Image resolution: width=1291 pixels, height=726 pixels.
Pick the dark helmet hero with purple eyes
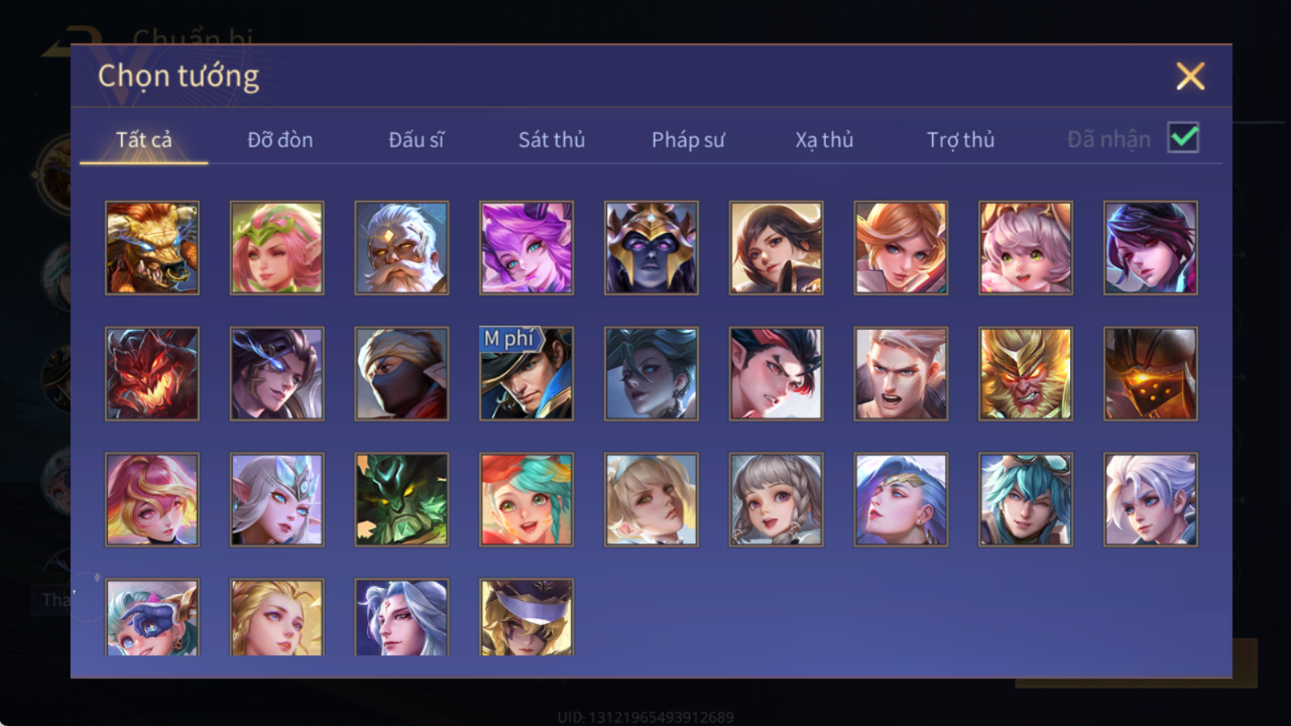[651, 248]
